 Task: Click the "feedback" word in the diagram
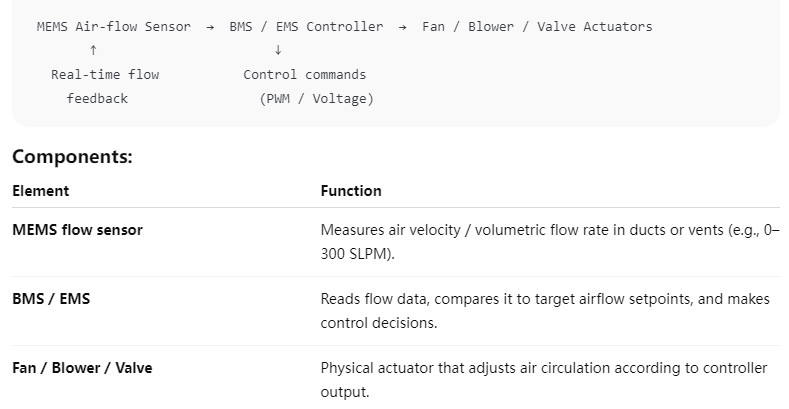97,99
